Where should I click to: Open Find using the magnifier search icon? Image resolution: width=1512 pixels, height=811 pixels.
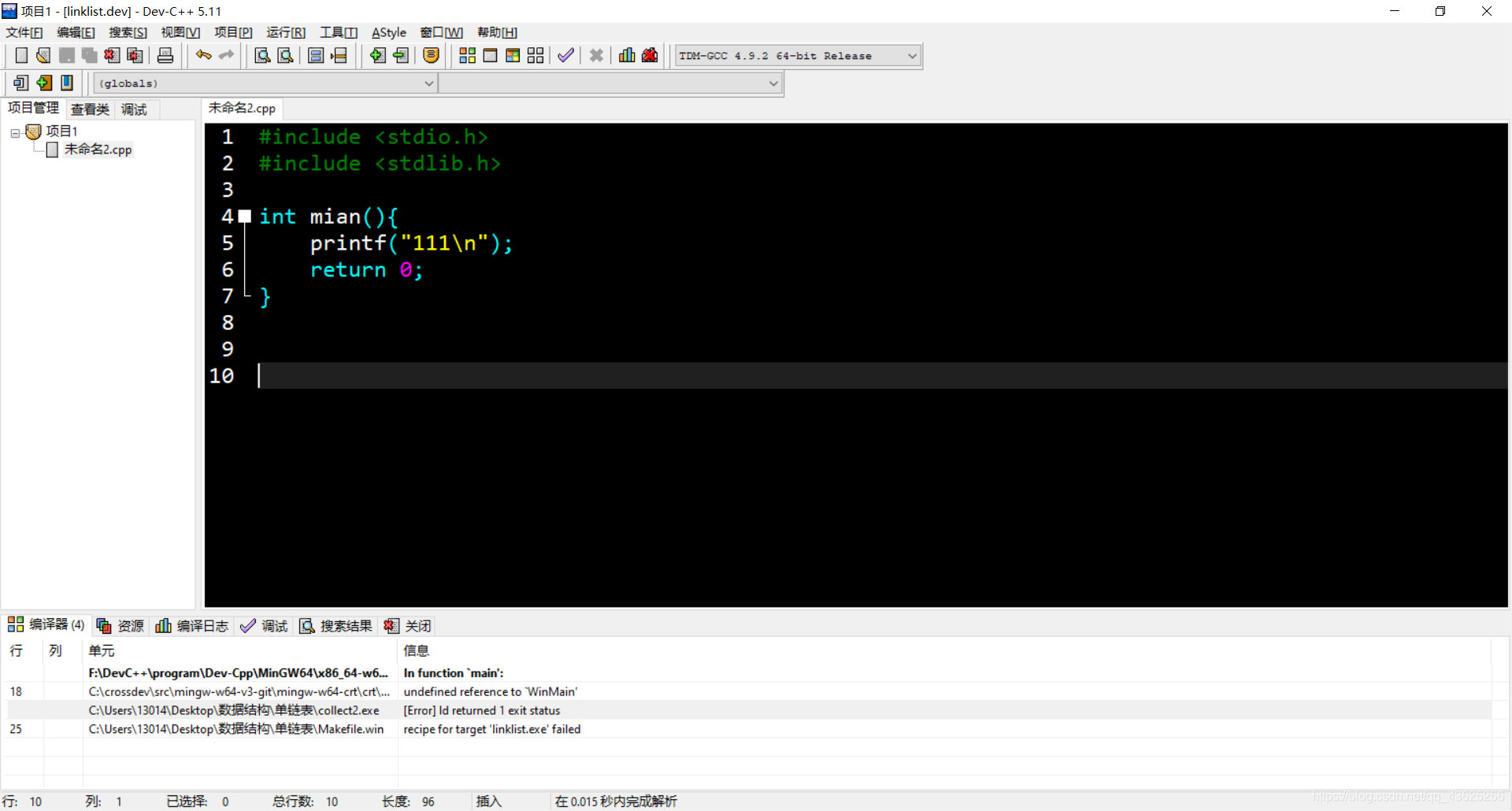pos(261,55)
